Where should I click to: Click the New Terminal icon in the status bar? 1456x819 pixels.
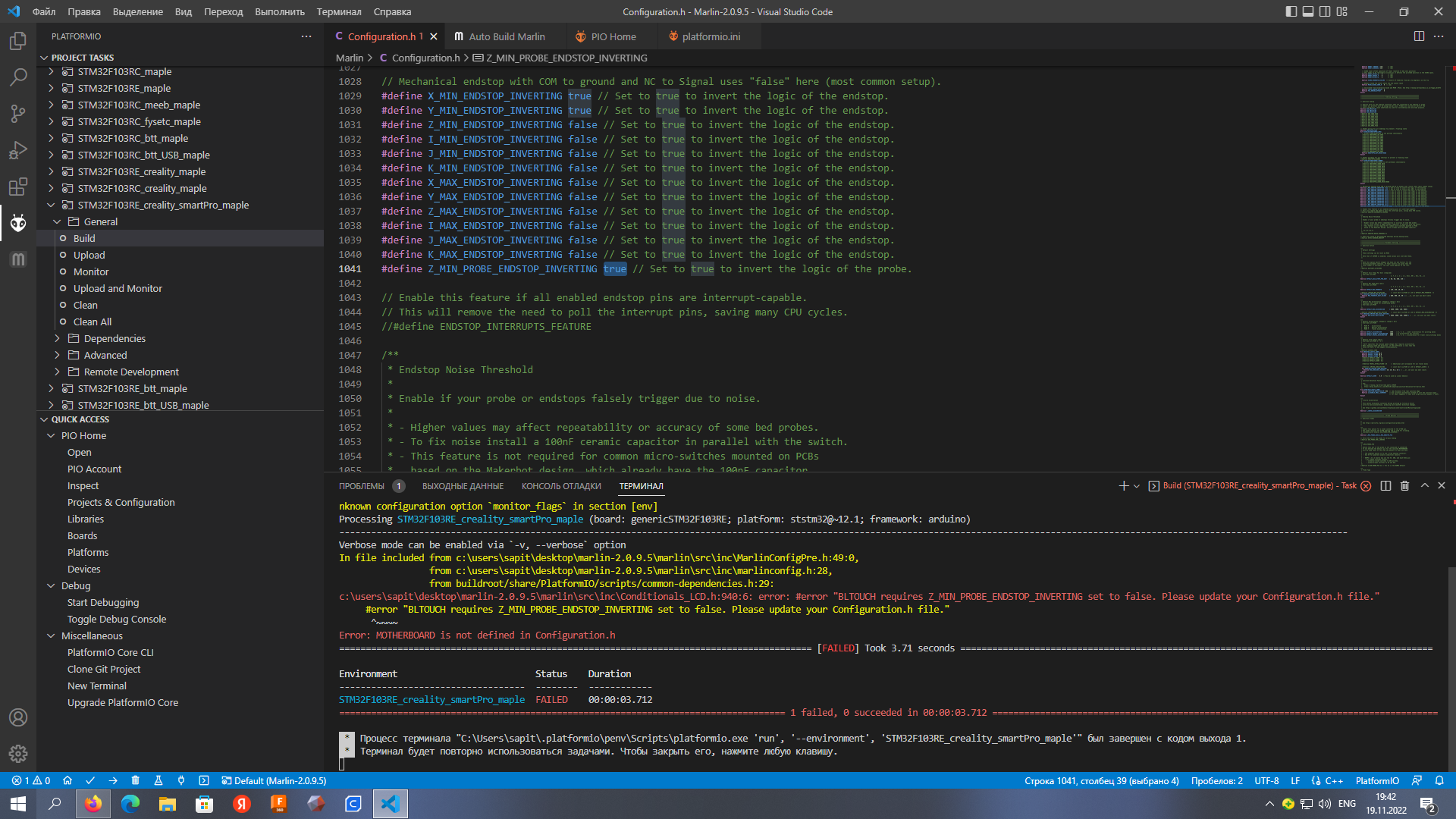pyautogui.click(x=204, y=780)
